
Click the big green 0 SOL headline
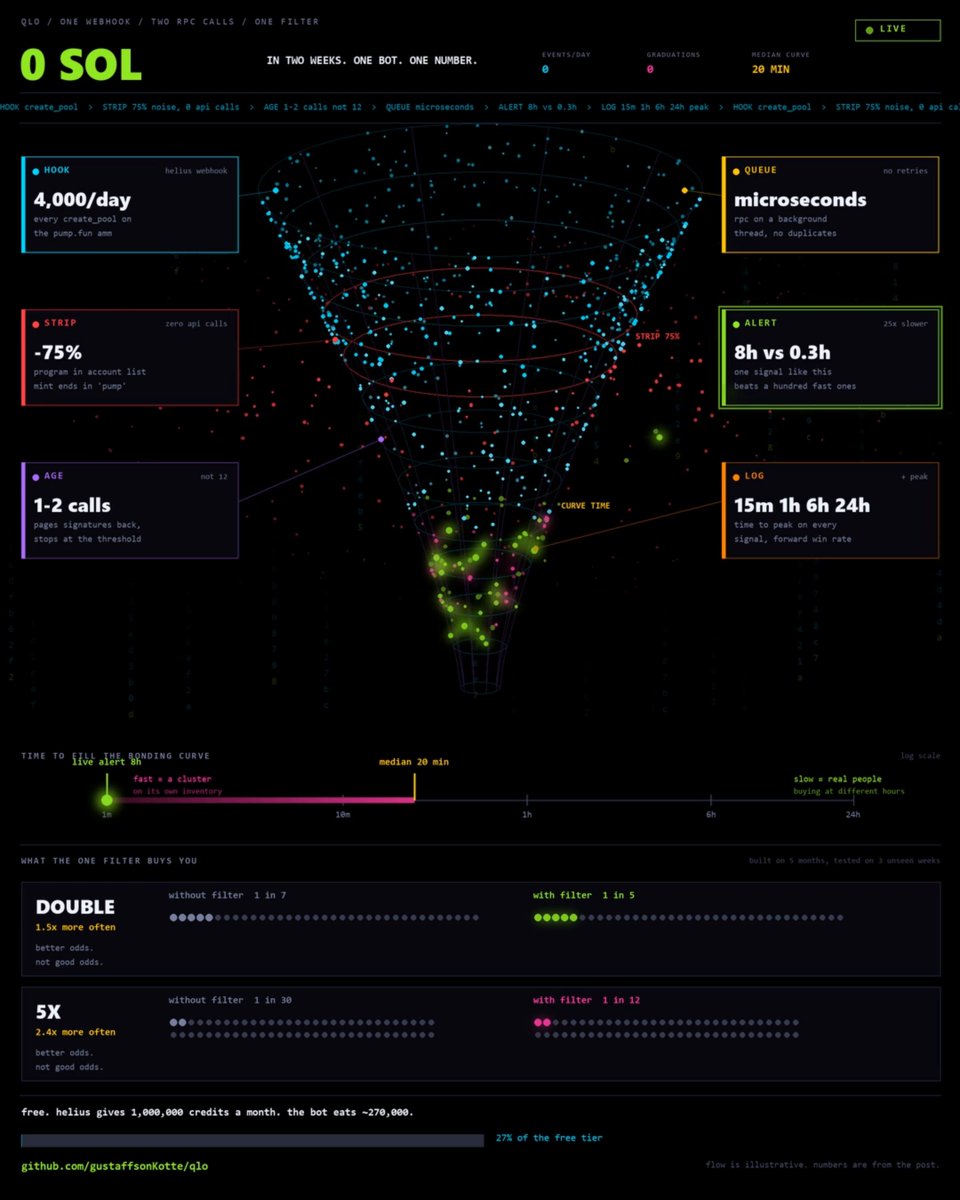[x=81, y=65]
